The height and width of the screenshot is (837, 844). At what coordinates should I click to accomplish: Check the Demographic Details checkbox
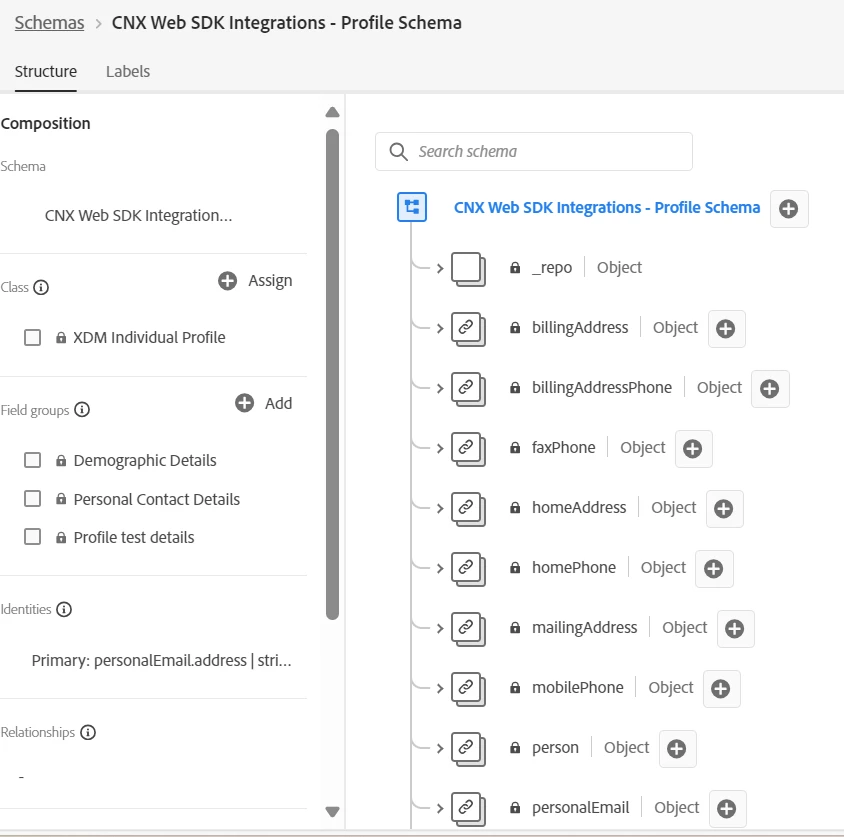32,461
